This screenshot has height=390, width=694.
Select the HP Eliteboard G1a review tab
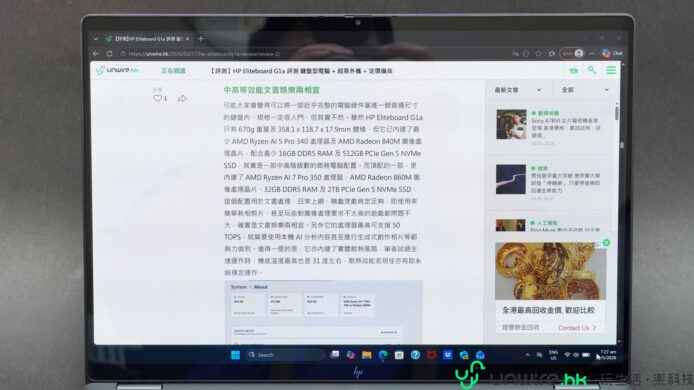click(x=148, y=39)
